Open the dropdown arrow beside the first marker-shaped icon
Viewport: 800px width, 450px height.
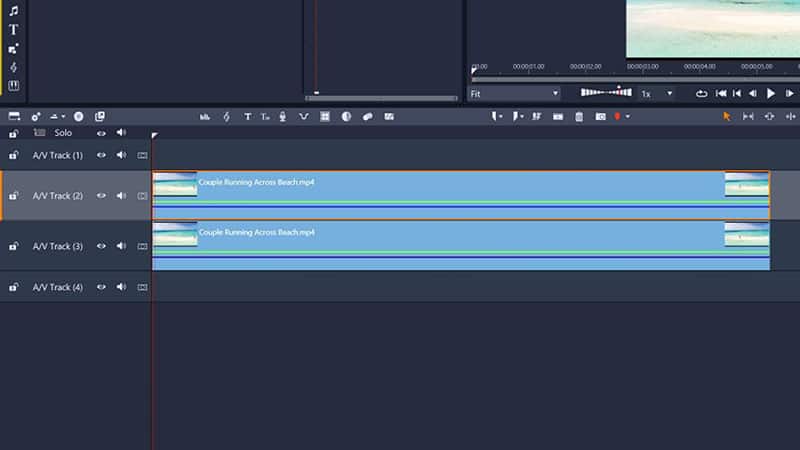pyautogui.click(x=501, y=117)
